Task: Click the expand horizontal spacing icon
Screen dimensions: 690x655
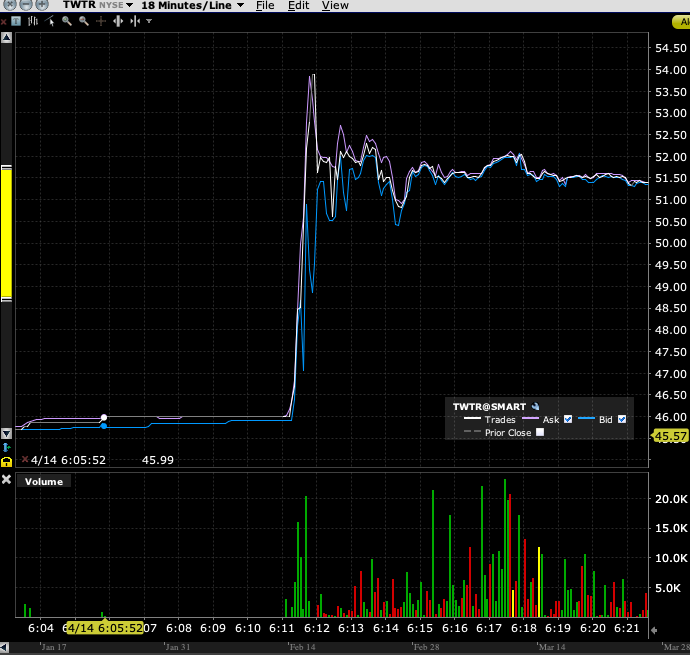Action: [117, 21]
